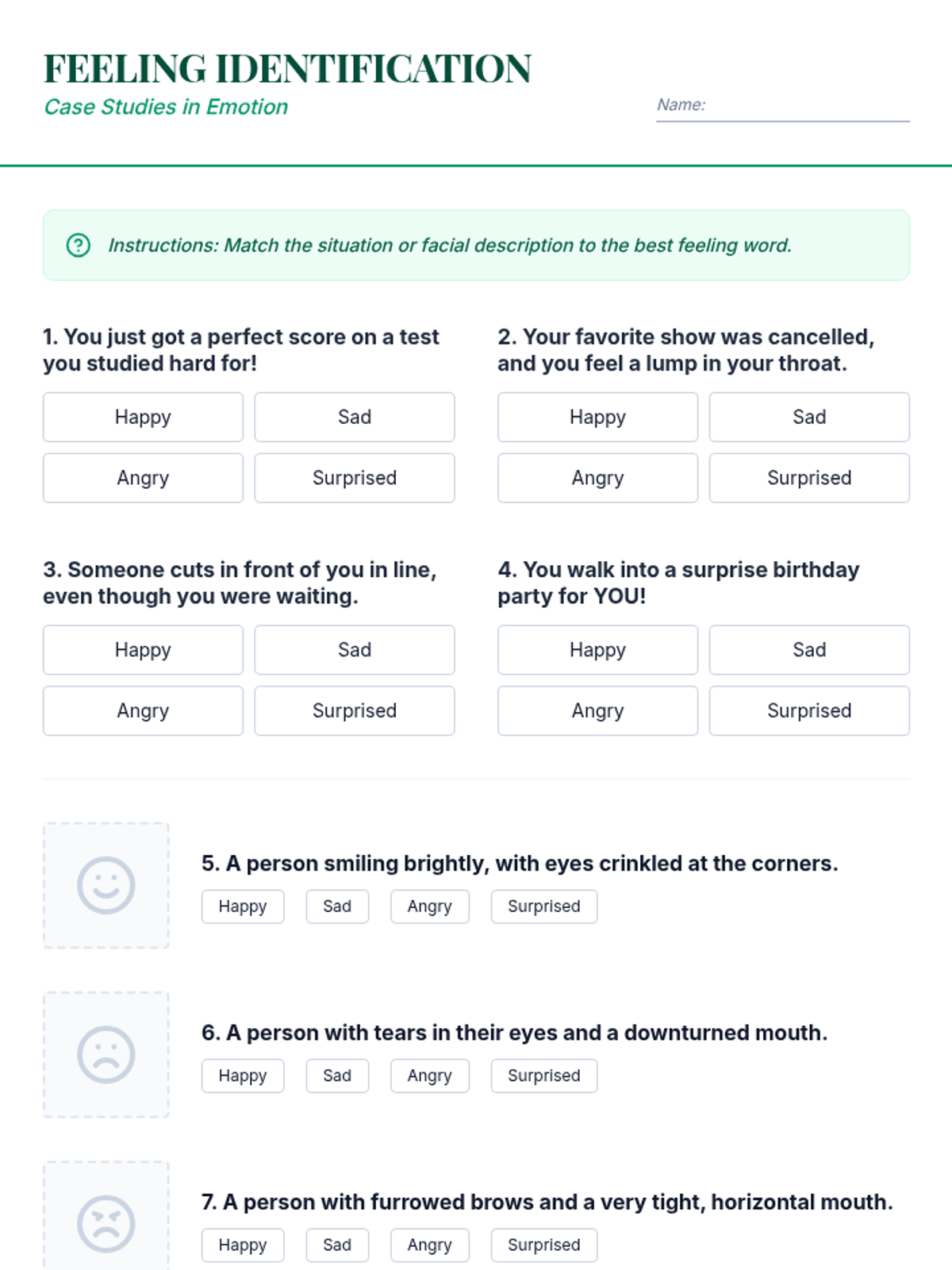Click the question mark icon in instructions
Image resolution: width=952 pixels, height=1270 pixels.
coord(79,245)
